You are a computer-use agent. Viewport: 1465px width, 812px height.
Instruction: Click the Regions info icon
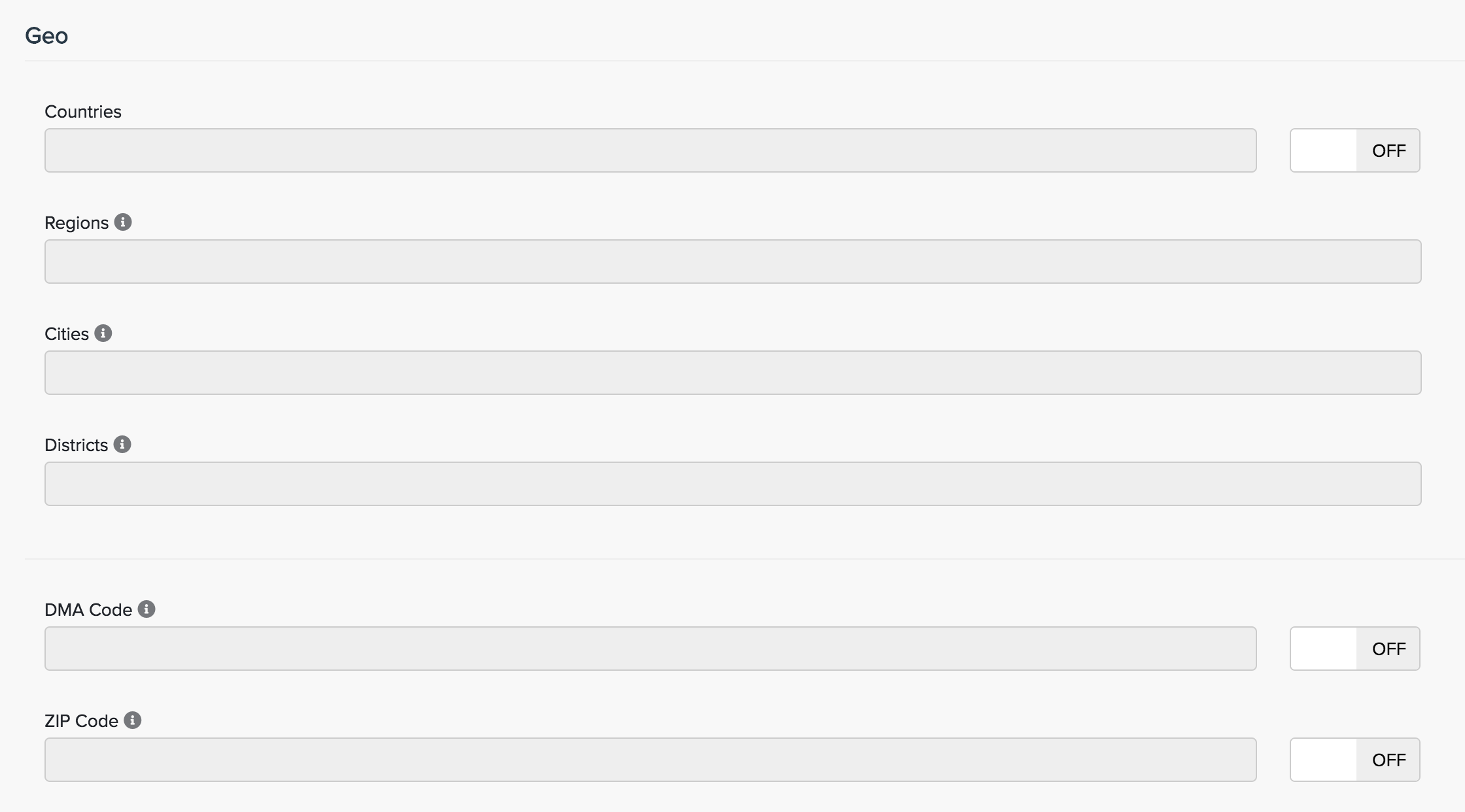pyautogui.click(x=123, y=222)
